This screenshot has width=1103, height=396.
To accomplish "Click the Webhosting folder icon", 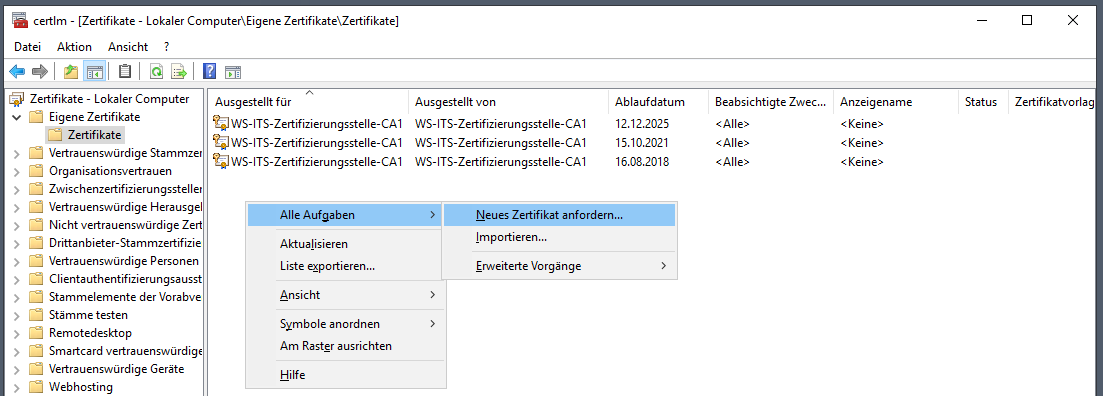I will coord(37,387).
